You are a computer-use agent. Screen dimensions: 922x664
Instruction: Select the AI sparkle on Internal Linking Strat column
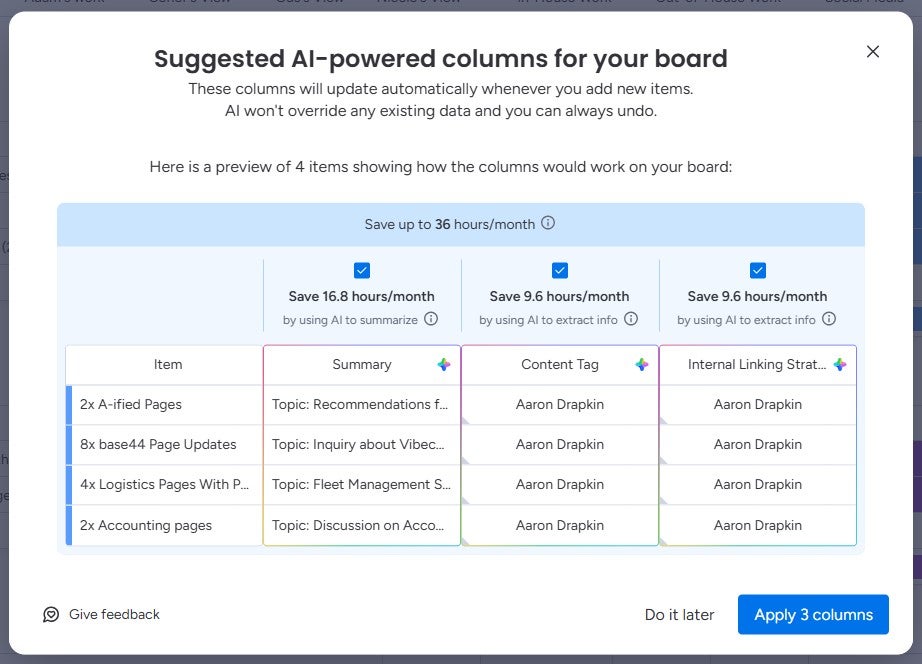coord(838,365)
